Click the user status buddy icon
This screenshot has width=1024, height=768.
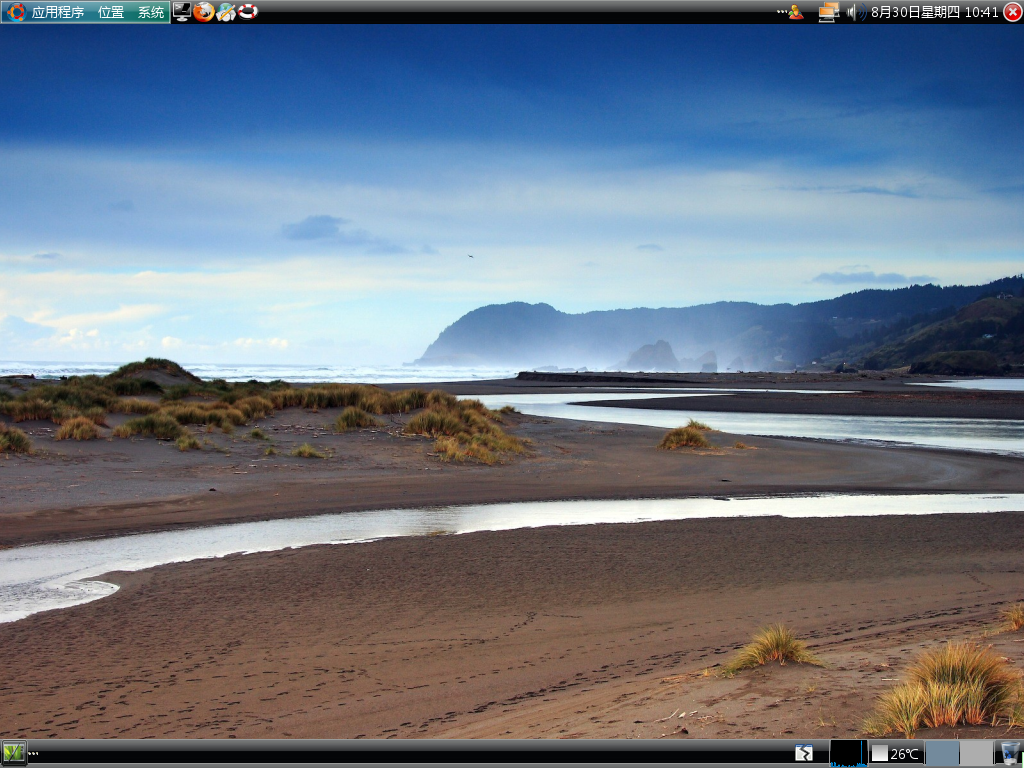[795, 12]
